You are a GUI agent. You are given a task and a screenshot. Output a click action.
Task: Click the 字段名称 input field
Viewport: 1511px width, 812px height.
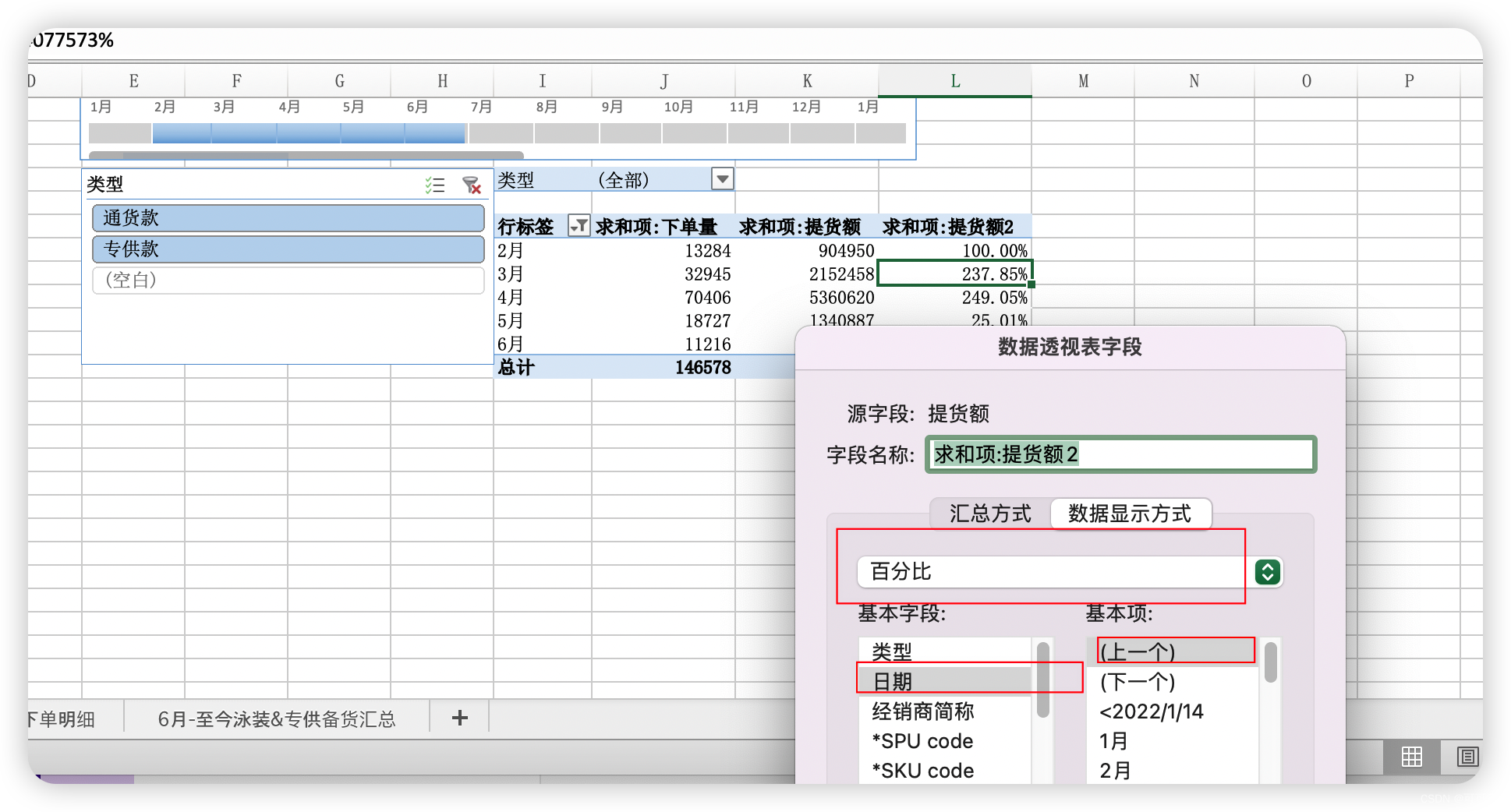1121,454
